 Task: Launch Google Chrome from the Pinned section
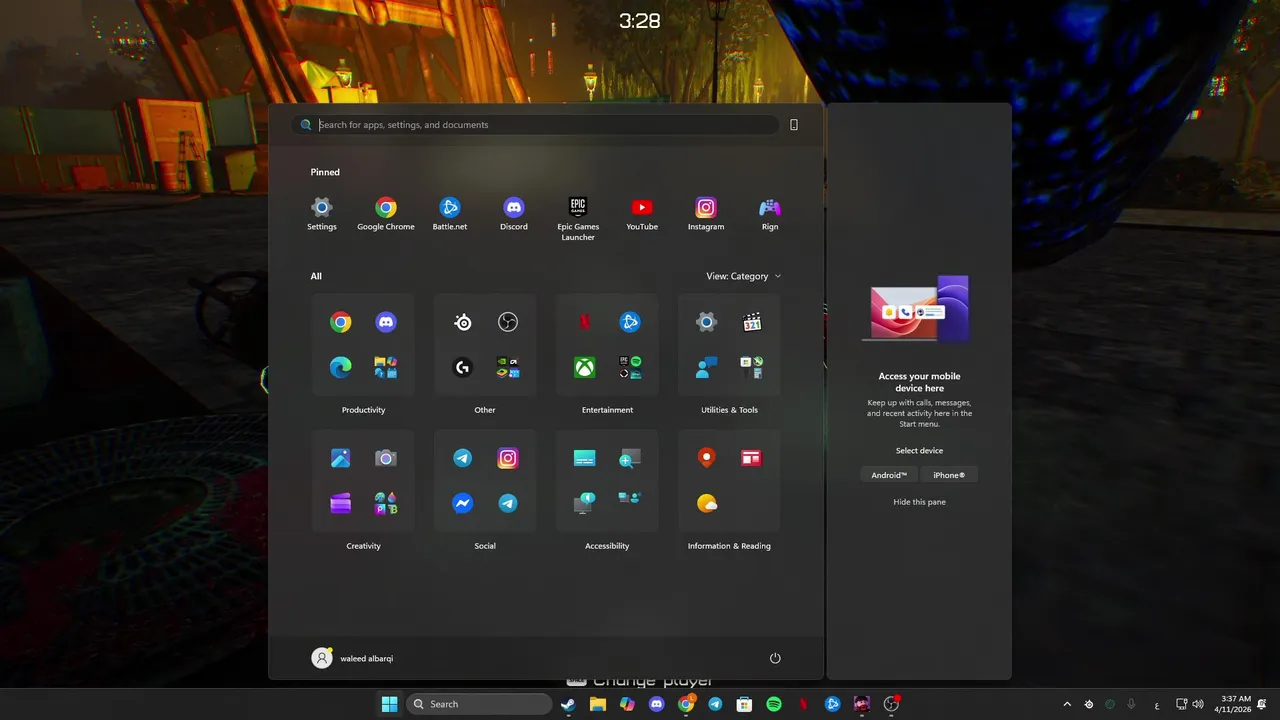pos(386,214)
